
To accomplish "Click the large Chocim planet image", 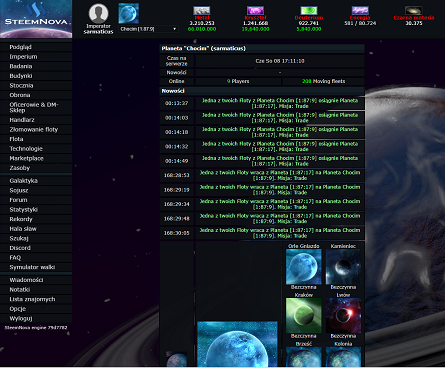I will pos(237,344).
